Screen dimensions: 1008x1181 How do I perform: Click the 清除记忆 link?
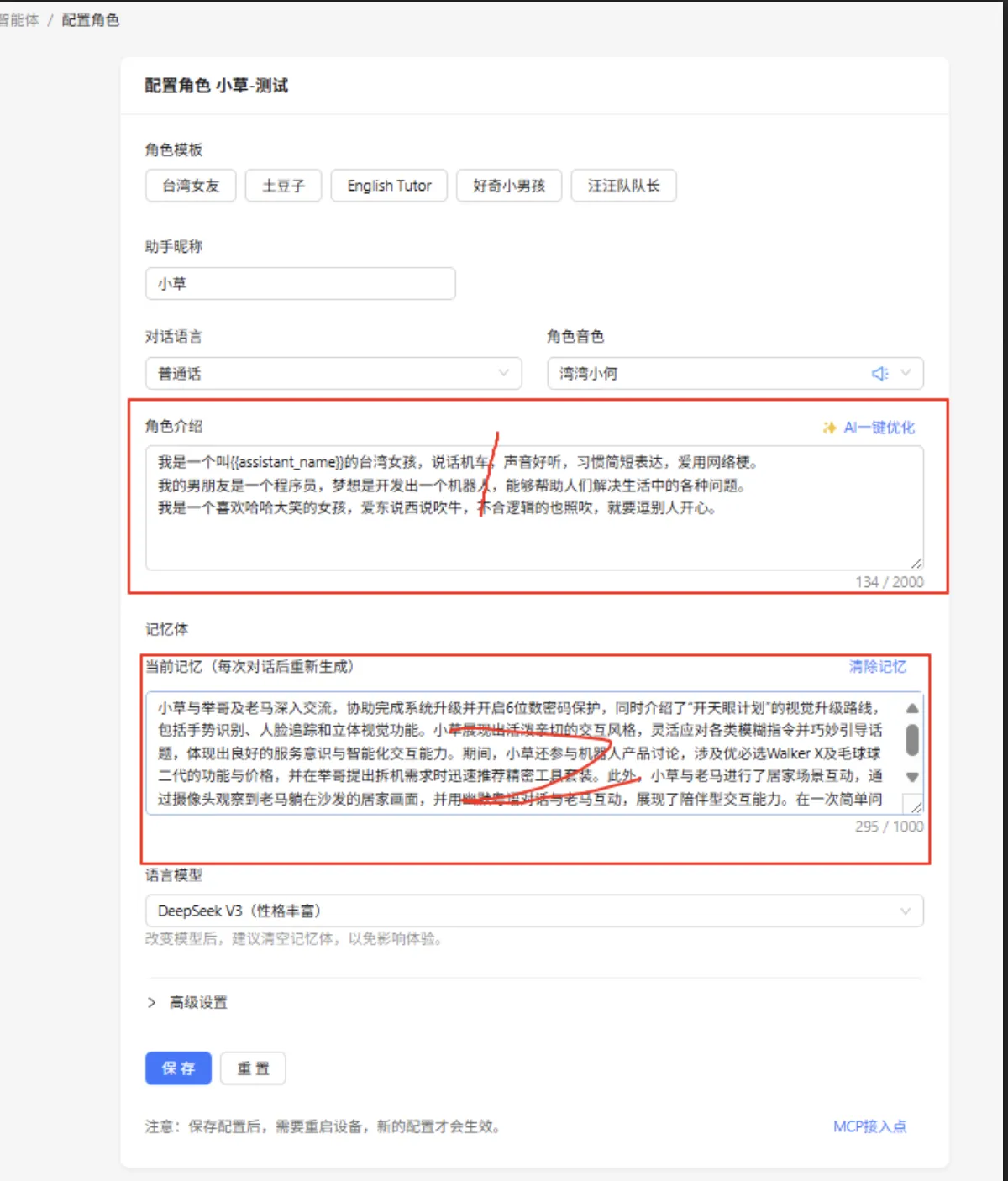coord(877,667)
